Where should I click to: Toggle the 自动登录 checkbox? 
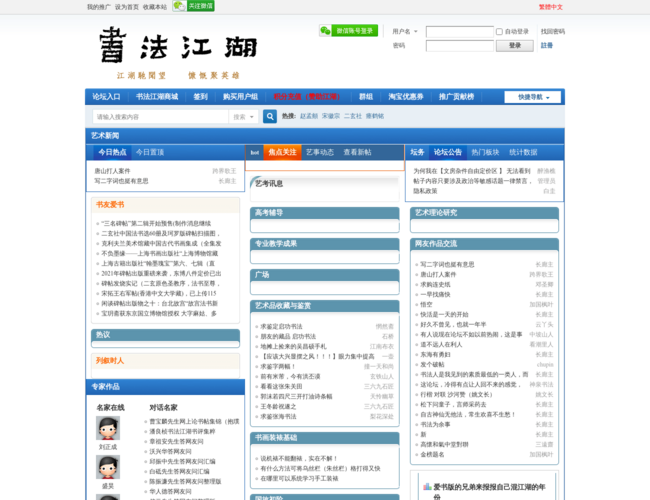coord(500,32)
